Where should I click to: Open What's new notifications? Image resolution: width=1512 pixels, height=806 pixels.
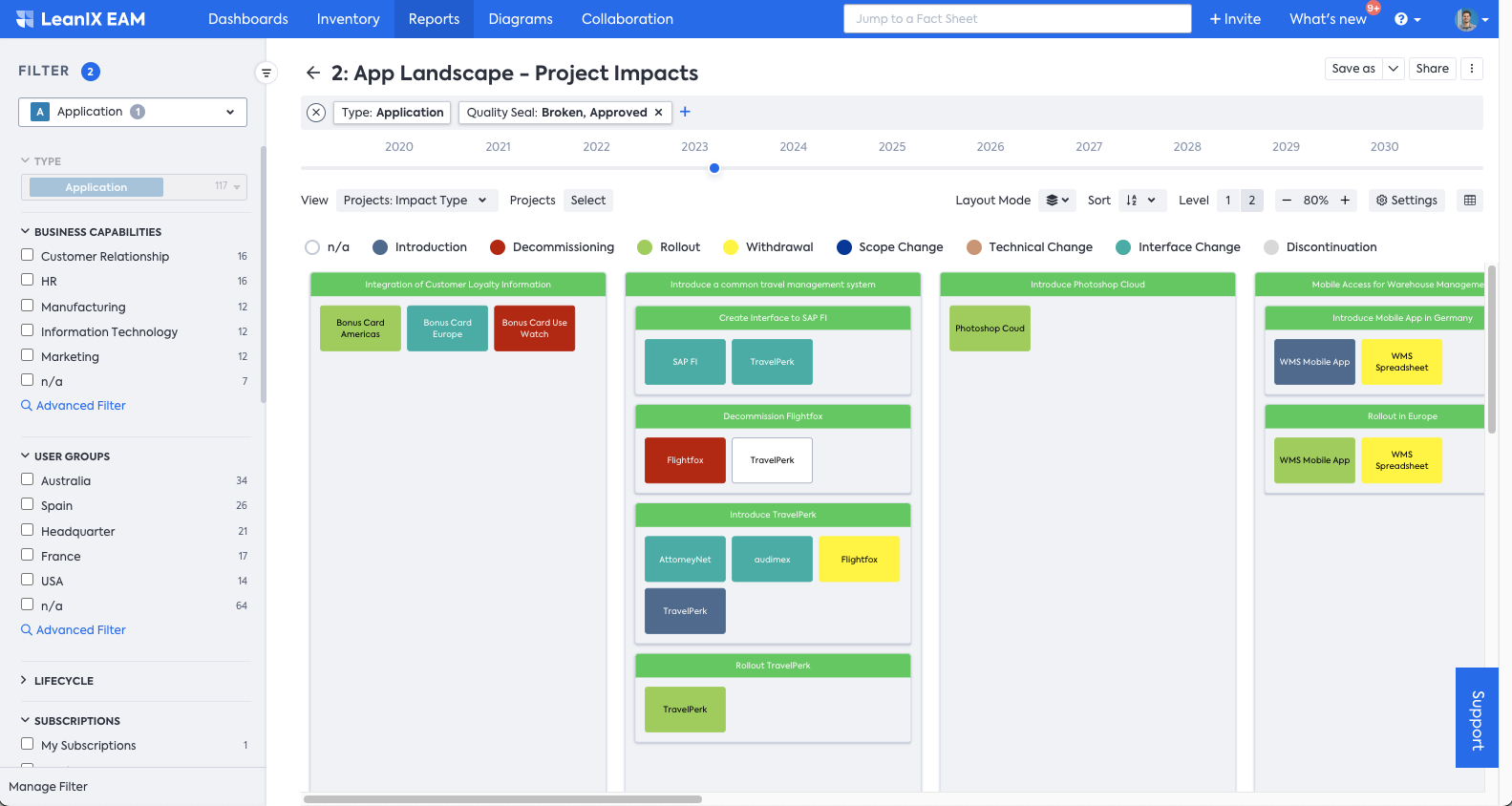(x=1328, y=19)
